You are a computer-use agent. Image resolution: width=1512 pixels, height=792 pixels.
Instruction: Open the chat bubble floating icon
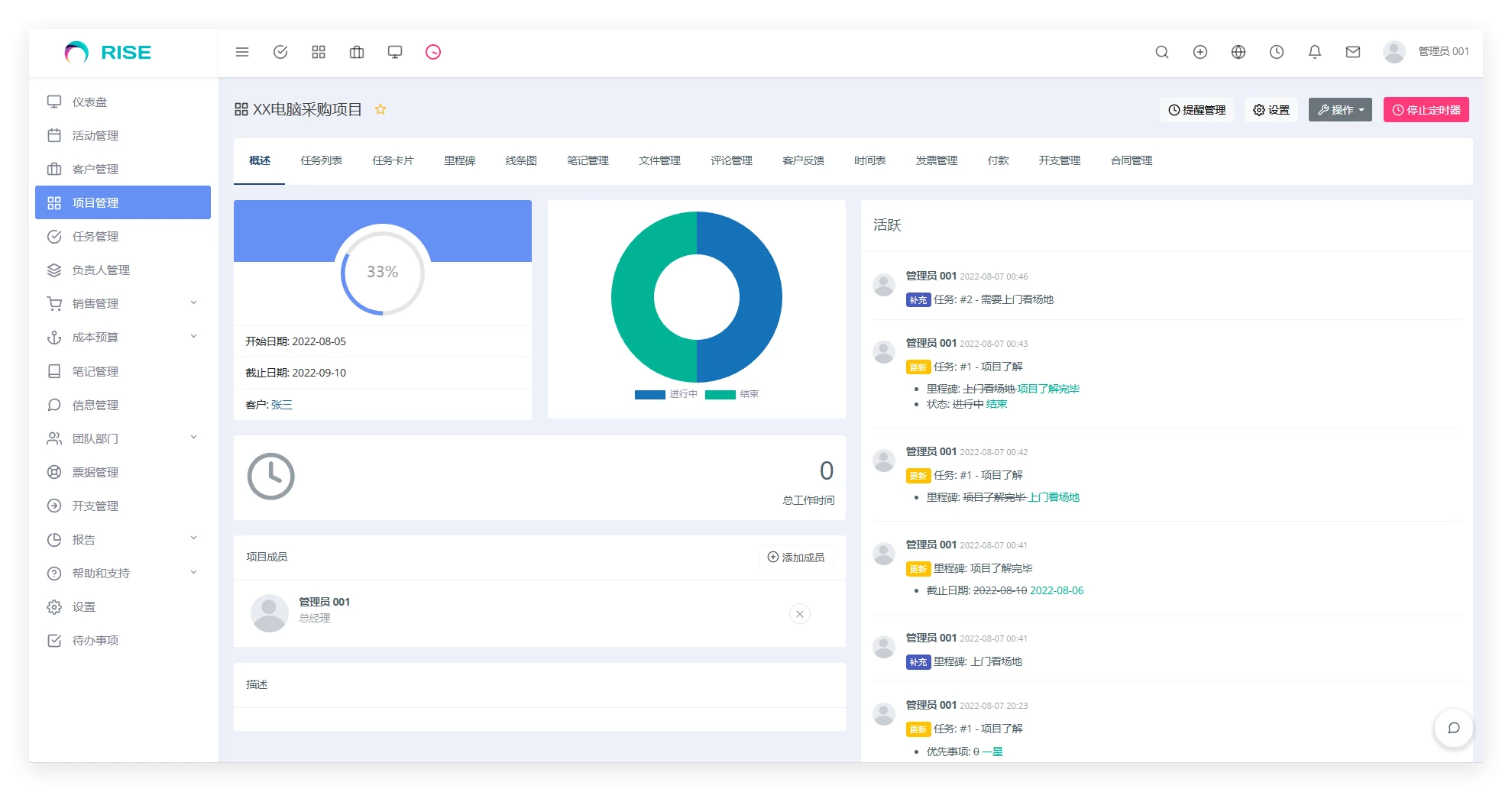point(1453,728)
